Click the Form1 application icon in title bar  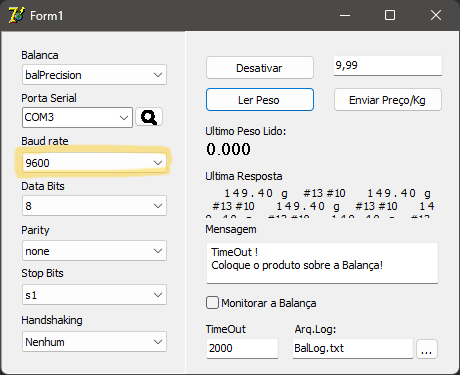point(16,15)
